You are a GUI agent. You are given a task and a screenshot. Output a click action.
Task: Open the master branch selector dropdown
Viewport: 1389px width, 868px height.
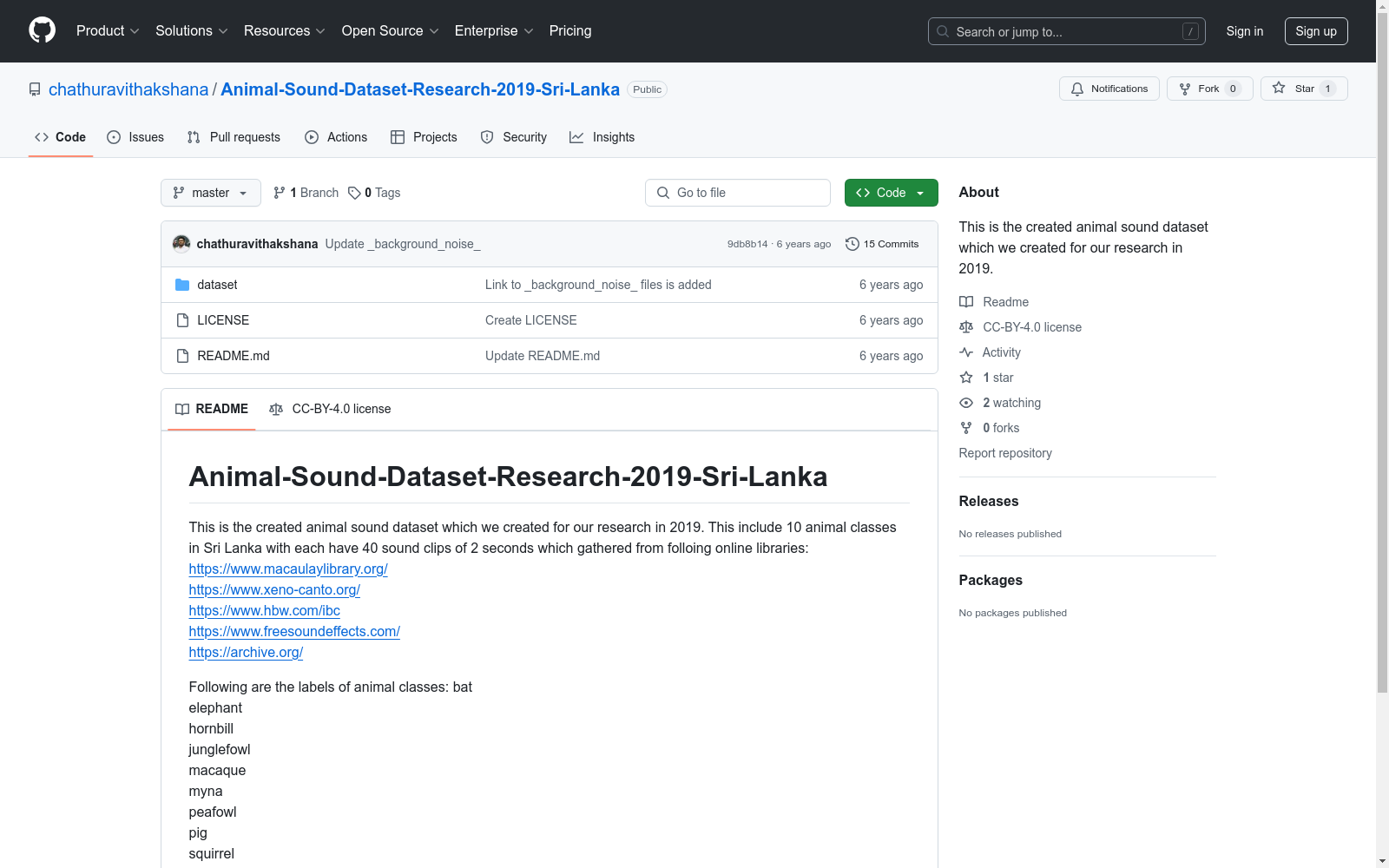point(211,193)
